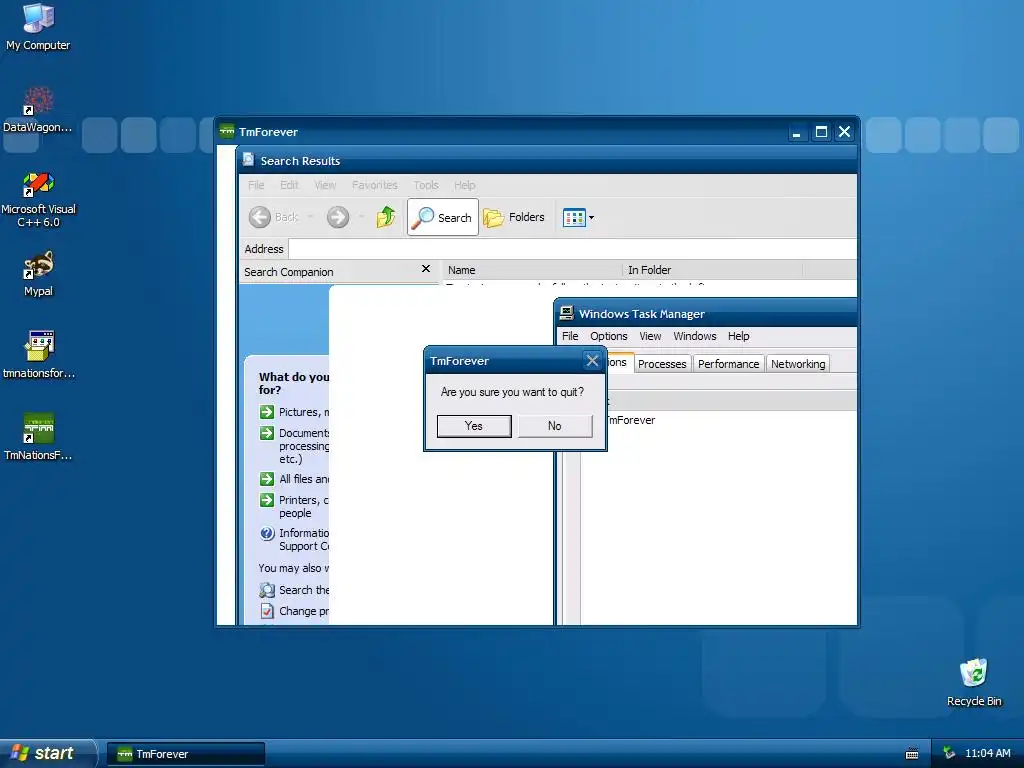The height and width of the screenshot is (768, 1024).
Task: Choose Documents search option arrow
Action: 266,433
